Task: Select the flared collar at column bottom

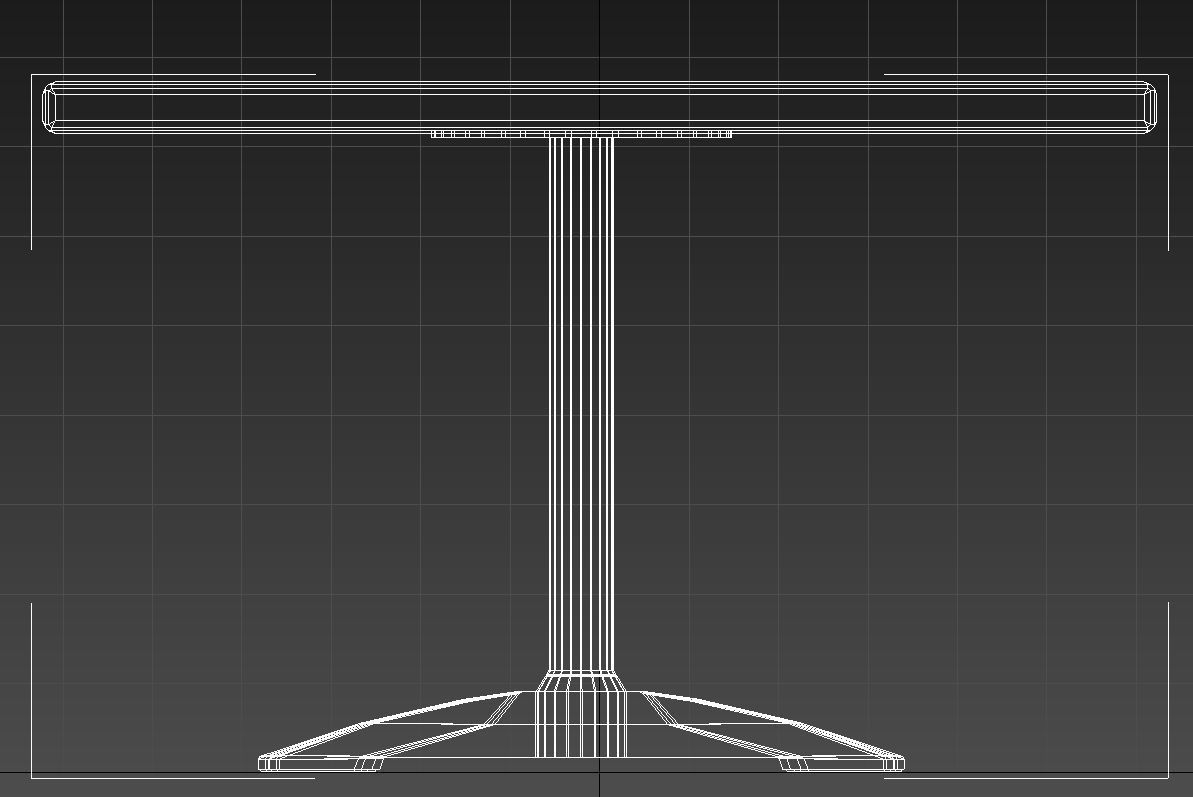Action: pos(581,681)
